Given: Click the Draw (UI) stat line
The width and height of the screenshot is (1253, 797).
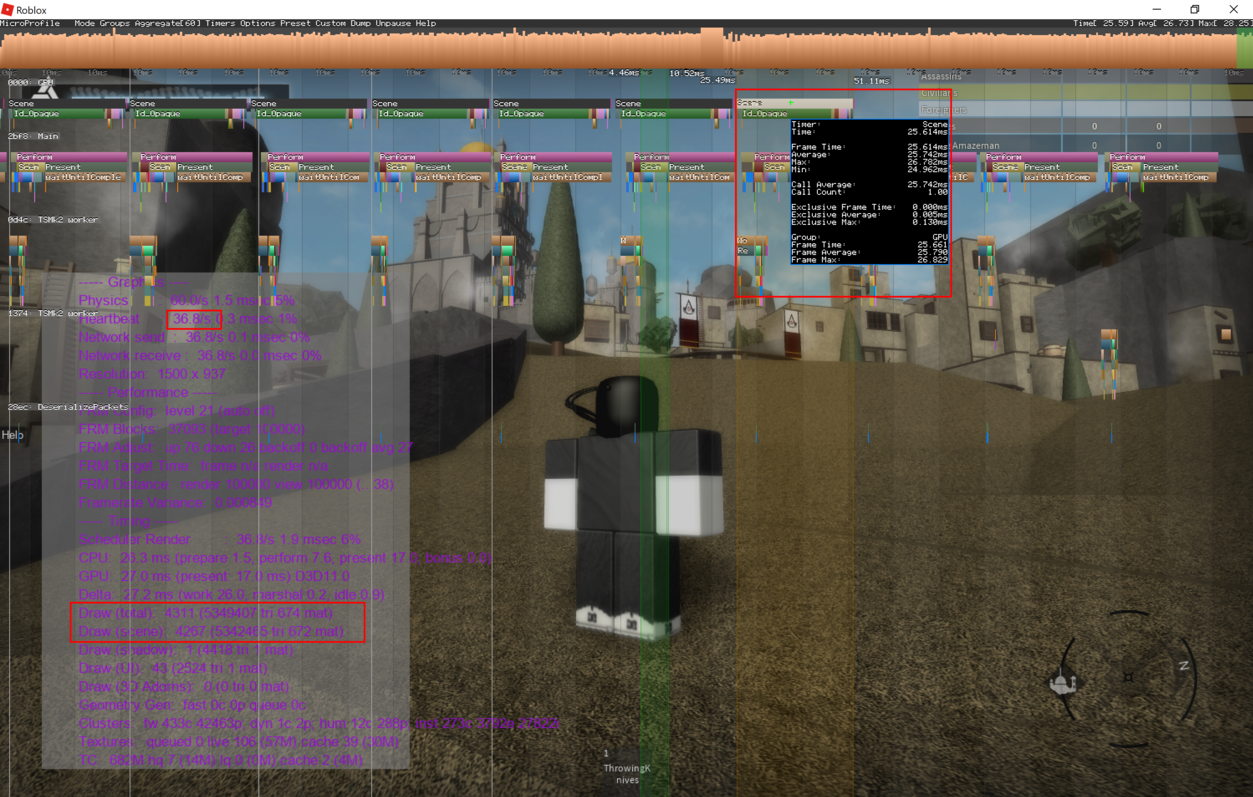Looking at the screenshot, I should click(x=173, y=668).
